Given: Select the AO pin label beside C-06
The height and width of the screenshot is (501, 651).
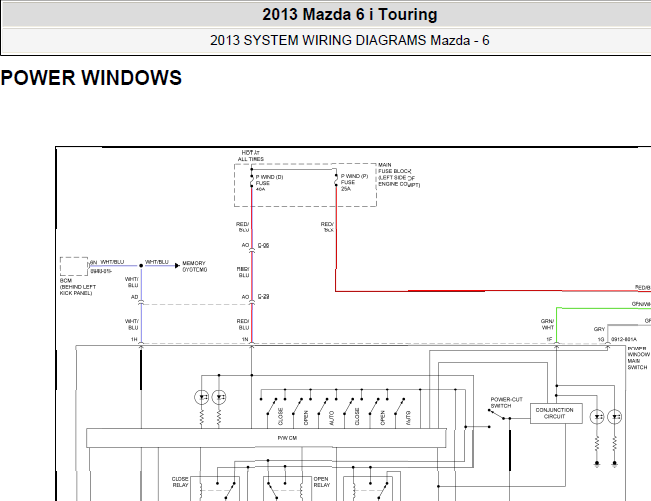Looking at the screenshot, I should point(245,245).
